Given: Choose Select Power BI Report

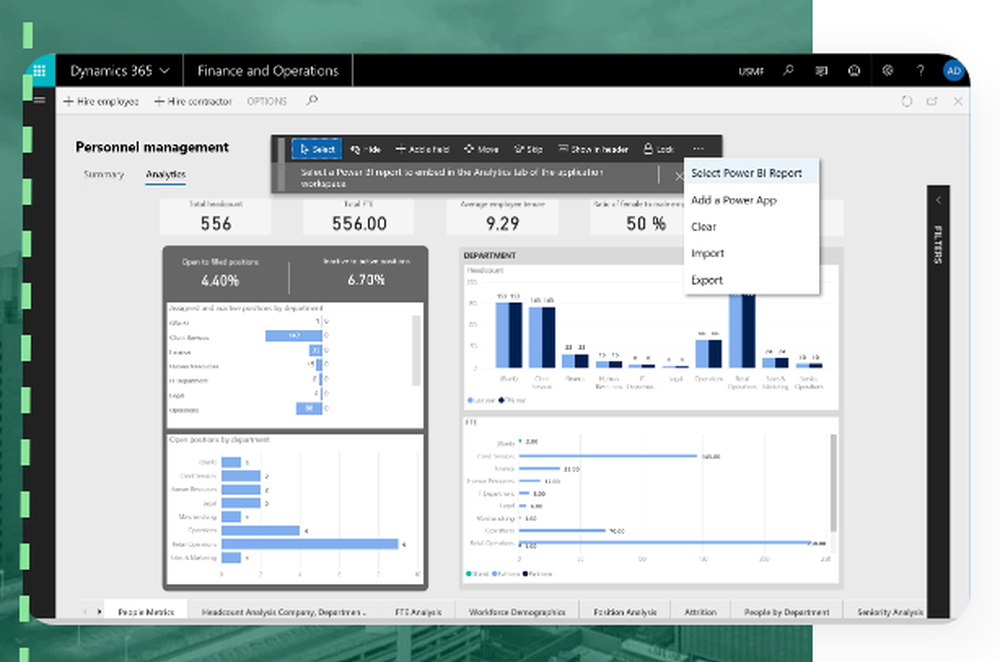Looking at the screenshot, I should [751, 173].
